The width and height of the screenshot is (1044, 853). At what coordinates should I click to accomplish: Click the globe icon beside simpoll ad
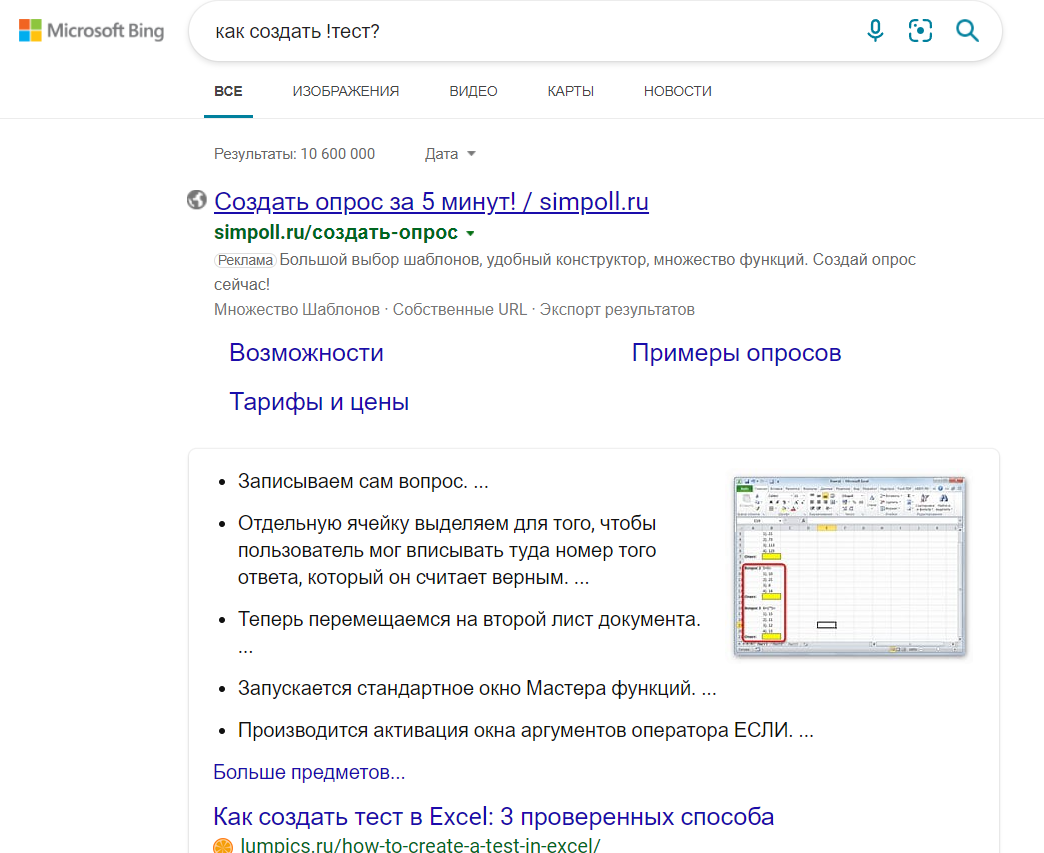(196, 200)
